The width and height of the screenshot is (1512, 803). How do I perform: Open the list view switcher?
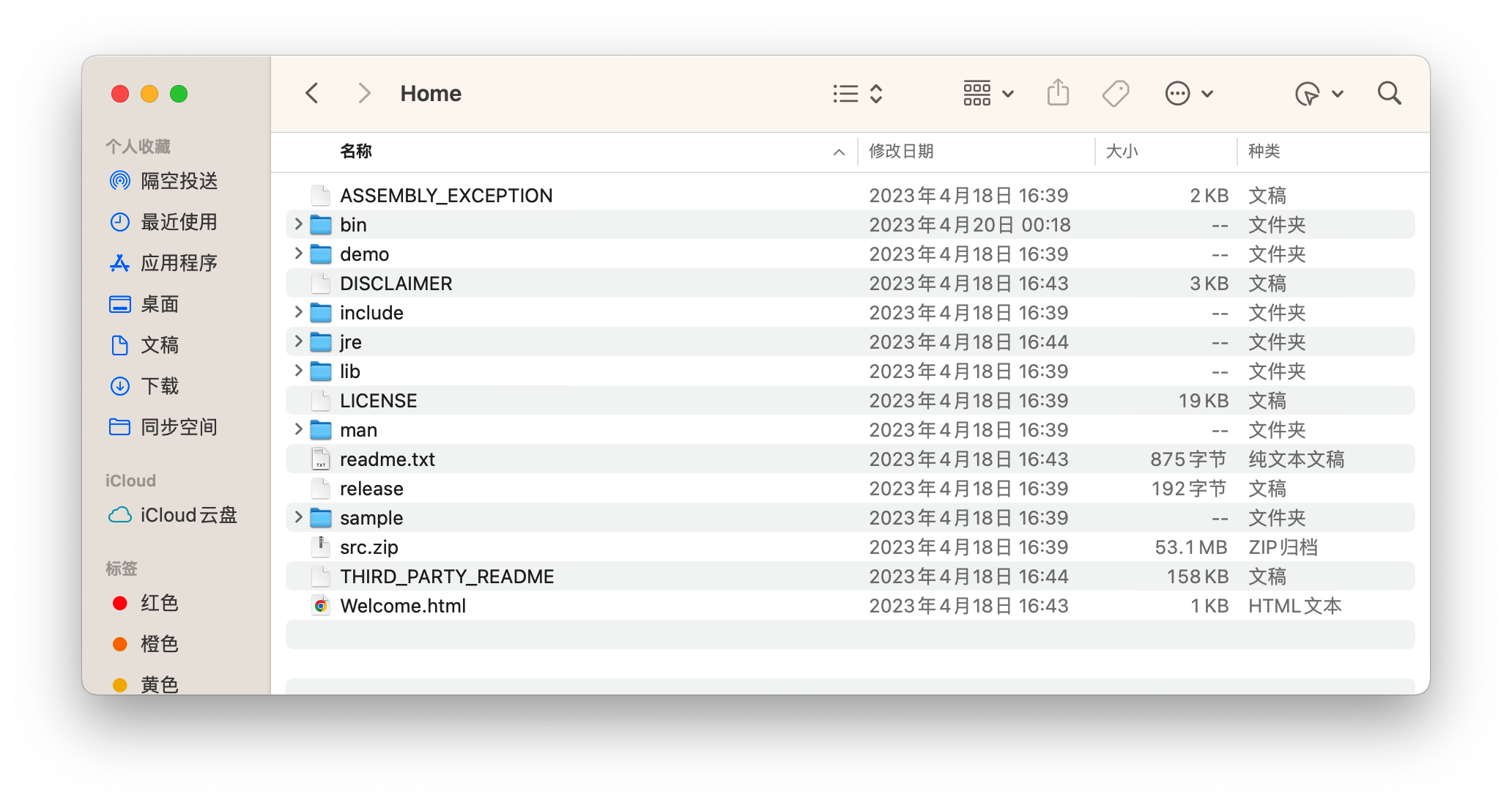(x=858, y=94)
